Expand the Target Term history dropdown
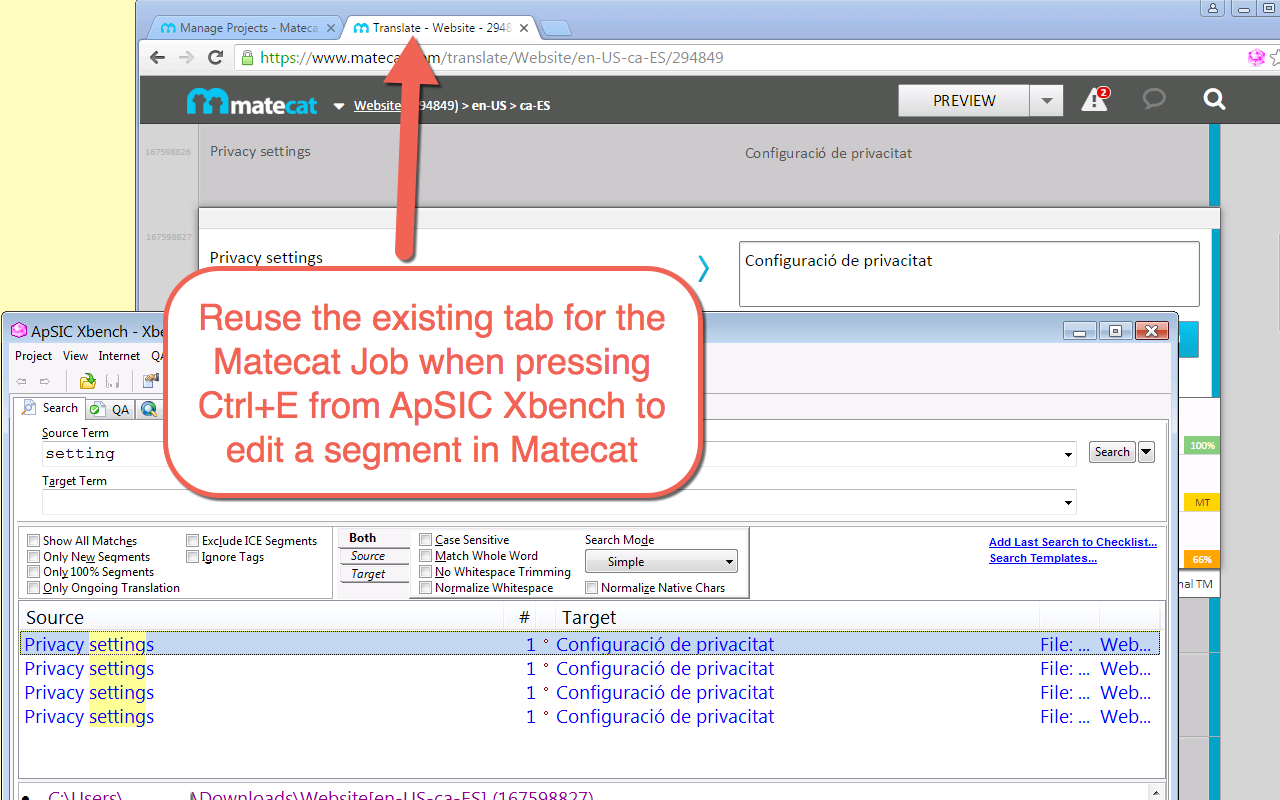This screenshot has width=1280, height=800. tap(1070, 502)
